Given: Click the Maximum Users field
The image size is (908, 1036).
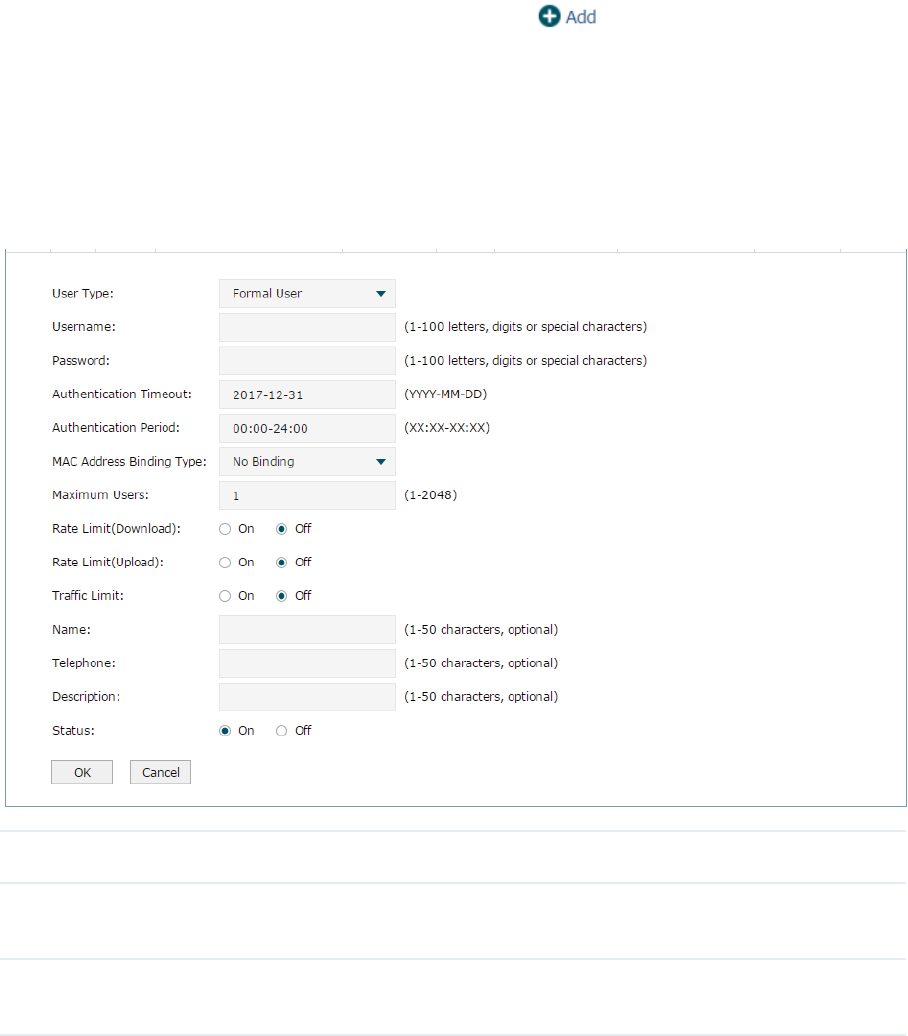Looking at the screenshot, I should [x=307, y=496].
